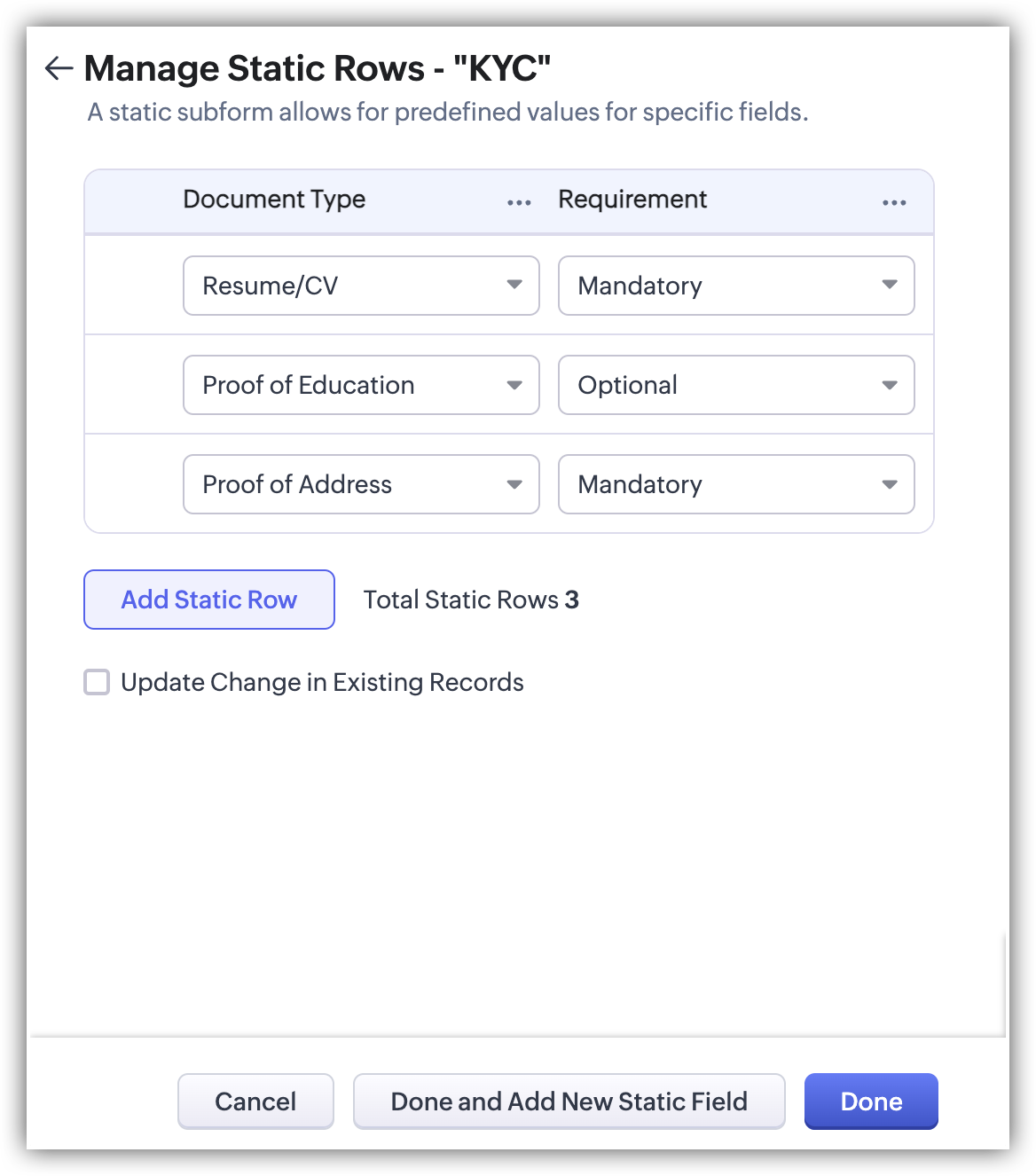Screen dimensions: 1036x1176
Task: Expand the Resume/CV document type dropdown
Action: [361, 286]
